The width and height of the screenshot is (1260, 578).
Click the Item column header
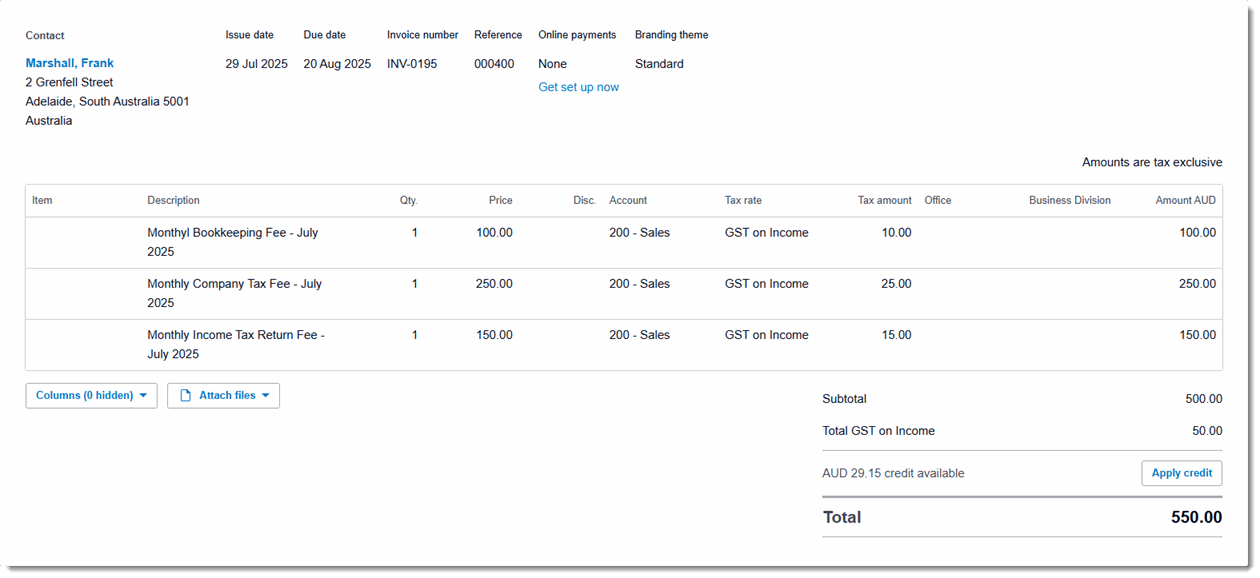coord(42,200)
